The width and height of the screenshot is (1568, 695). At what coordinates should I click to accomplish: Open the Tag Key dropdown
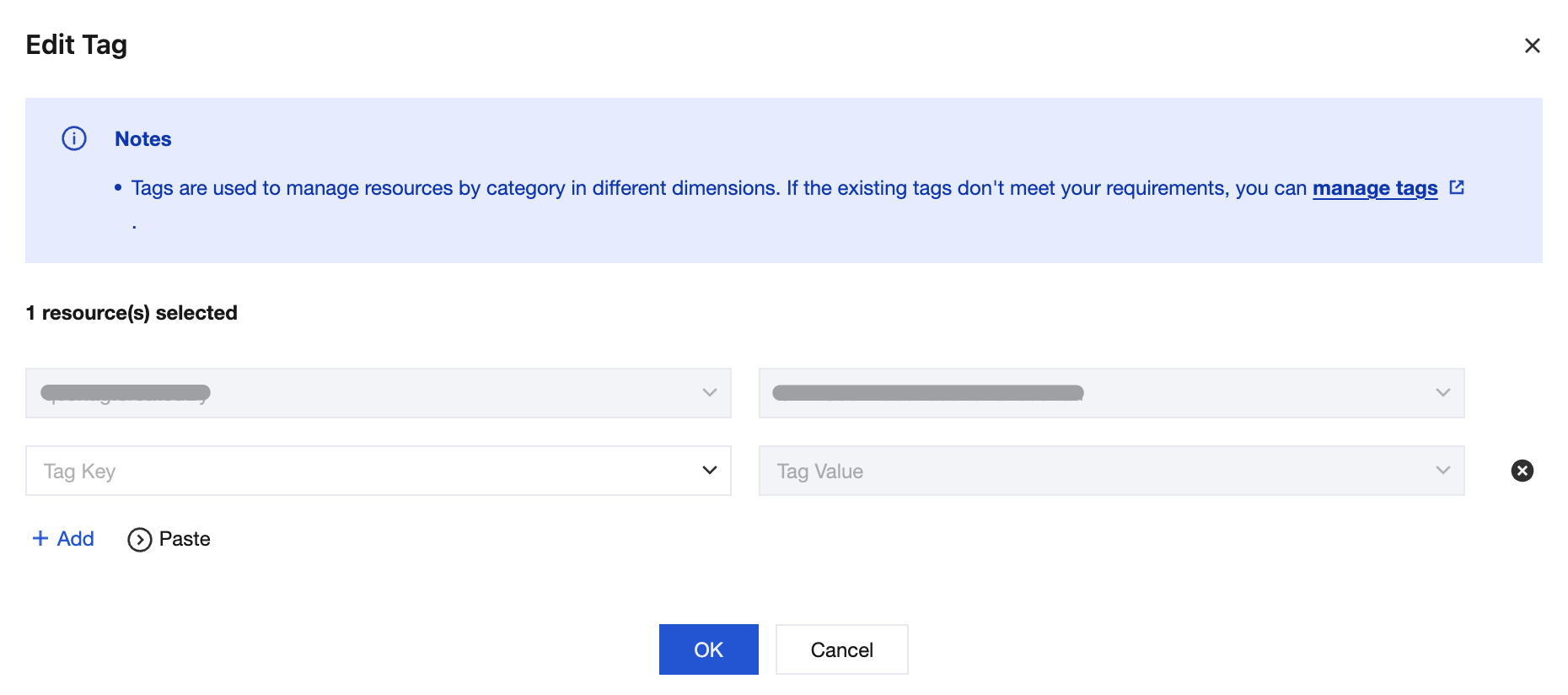378,471
